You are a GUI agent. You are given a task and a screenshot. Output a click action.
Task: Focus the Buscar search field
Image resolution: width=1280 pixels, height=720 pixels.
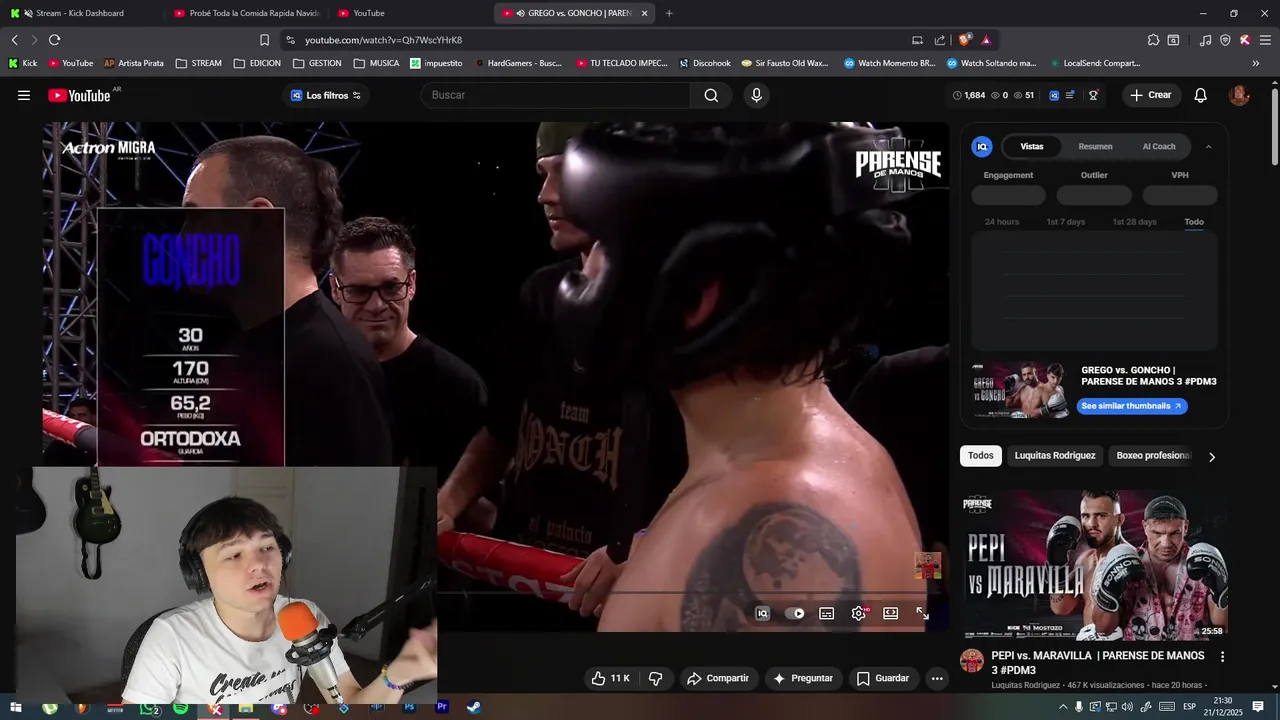click(x=555, y=95)
